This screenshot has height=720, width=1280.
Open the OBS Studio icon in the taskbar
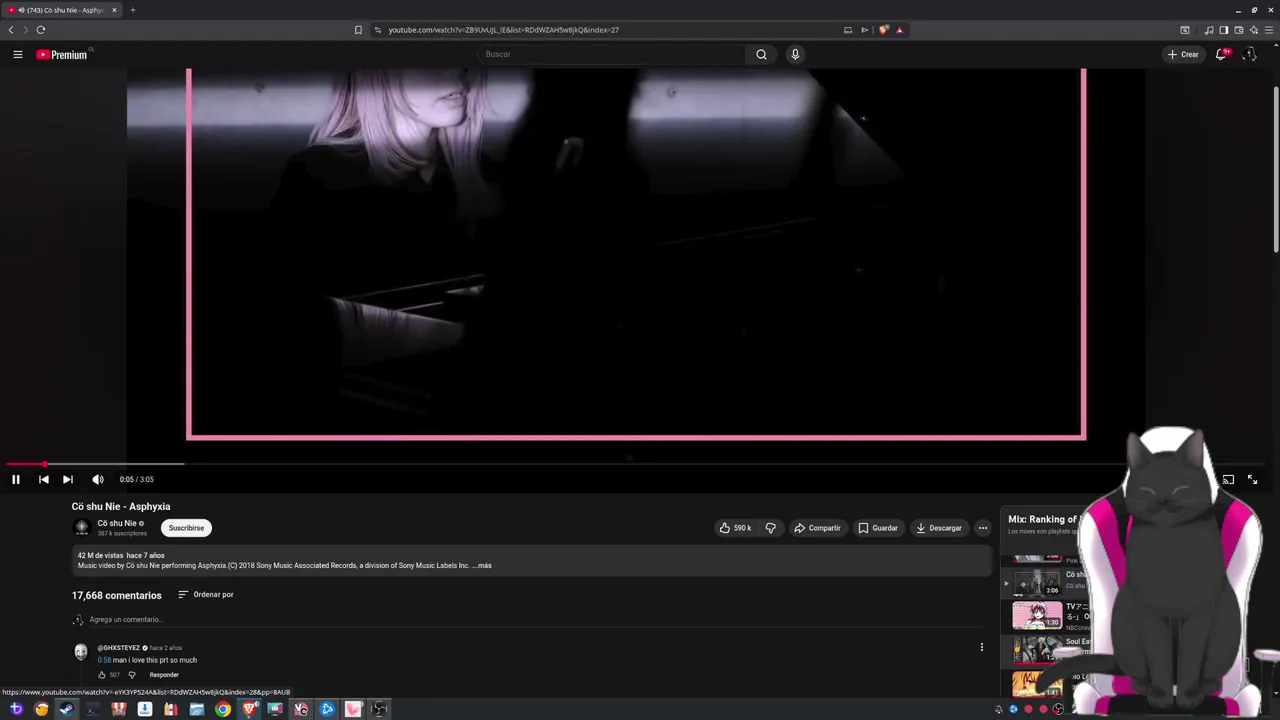[379, 709]
